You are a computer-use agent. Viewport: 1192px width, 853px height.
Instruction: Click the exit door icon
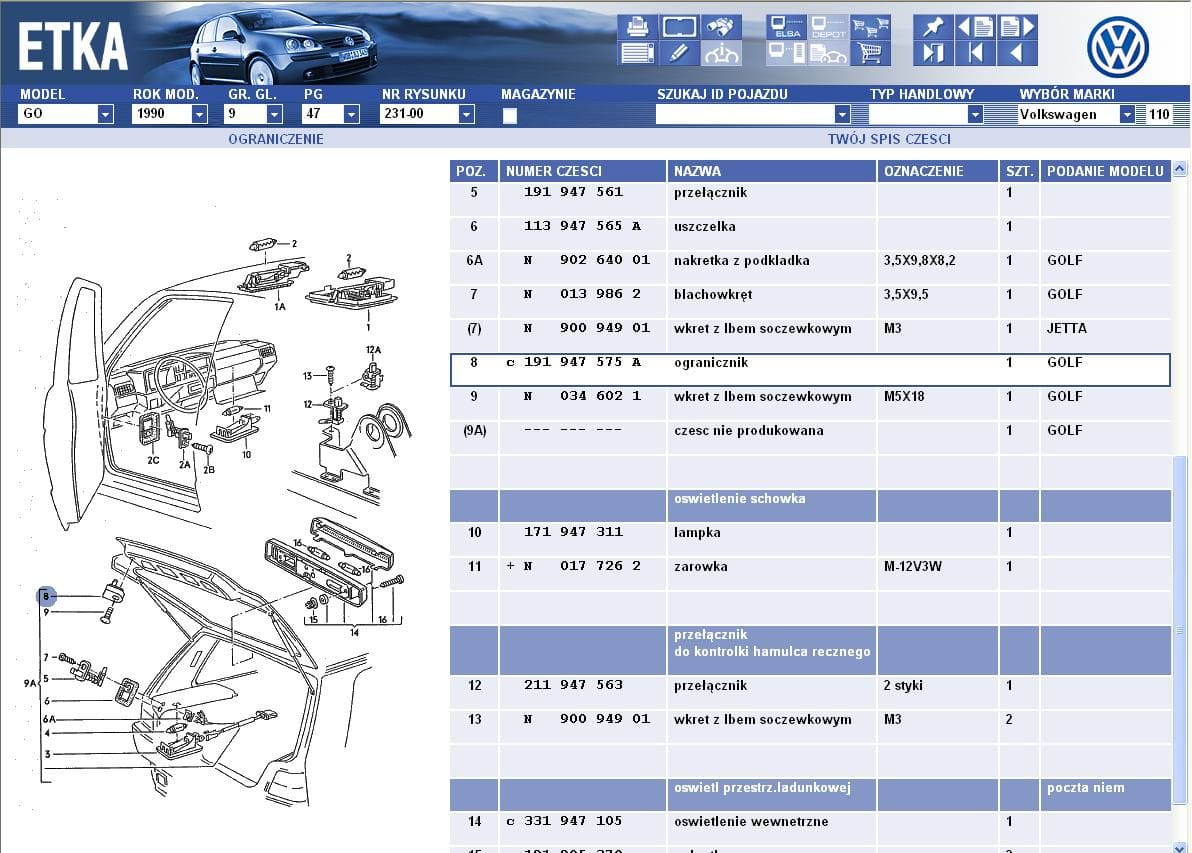pos(933,52)
